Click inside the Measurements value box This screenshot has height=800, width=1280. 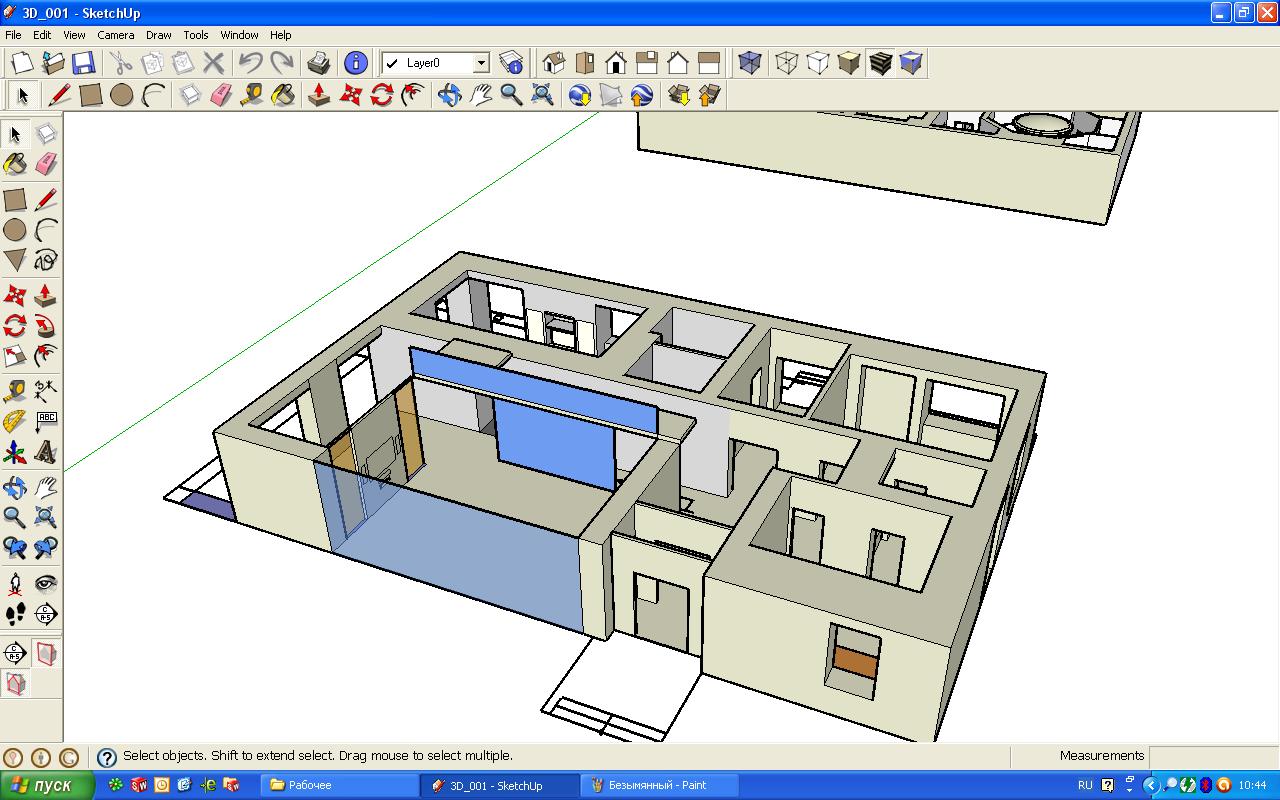click(1214, 756)
